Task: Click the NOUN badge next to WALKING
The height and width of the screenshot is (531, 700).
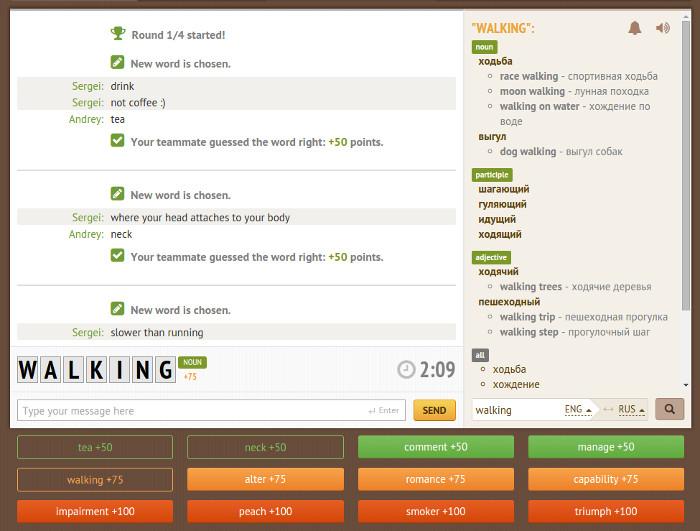Action: [x=192, y=362]
